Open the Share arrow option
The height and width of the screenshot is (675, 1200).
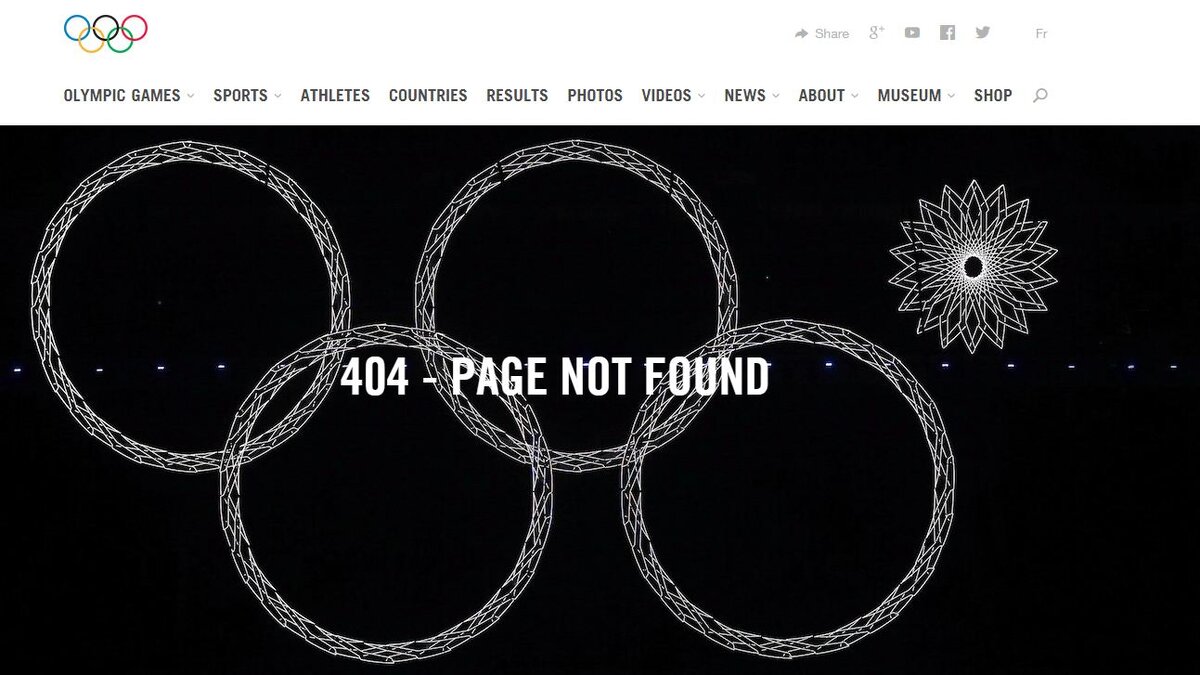coord(822,33)
